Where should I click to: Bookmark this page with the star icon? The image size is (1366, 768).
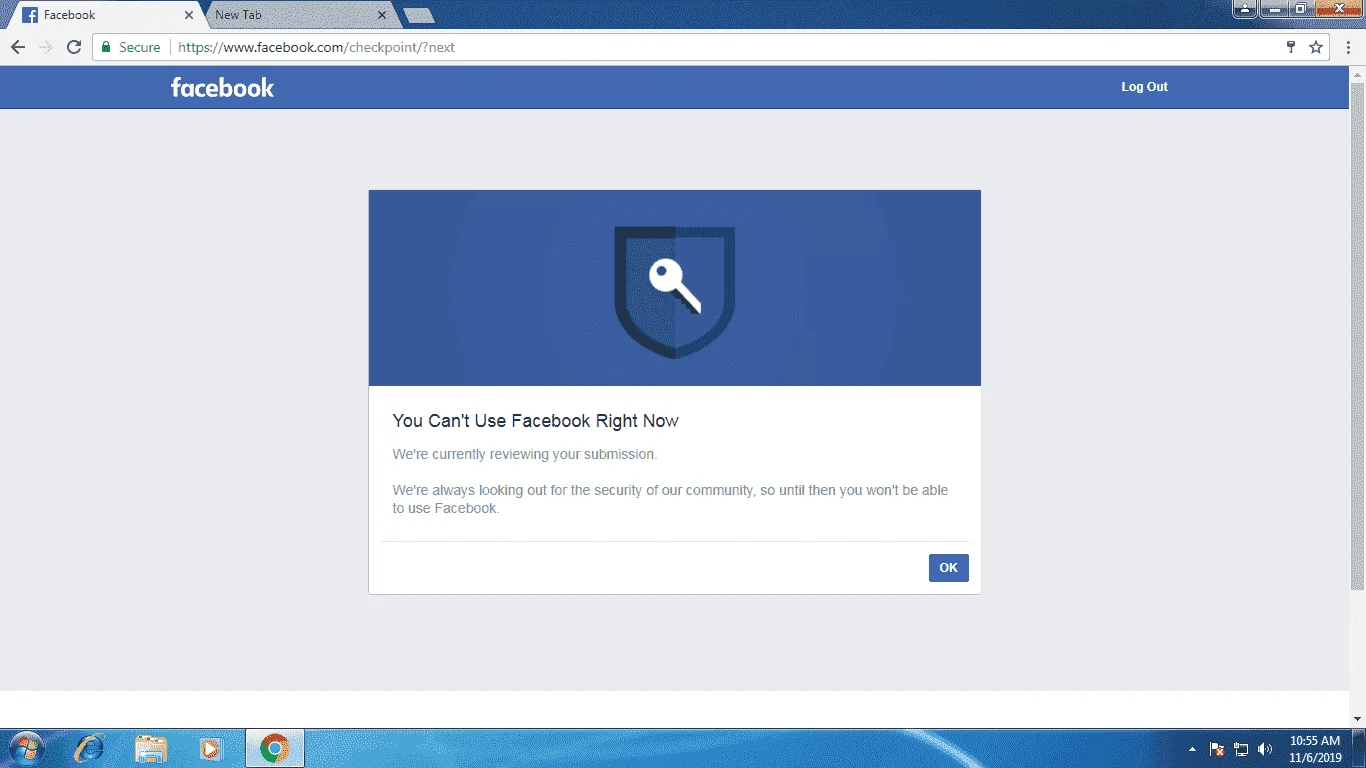1316,47
